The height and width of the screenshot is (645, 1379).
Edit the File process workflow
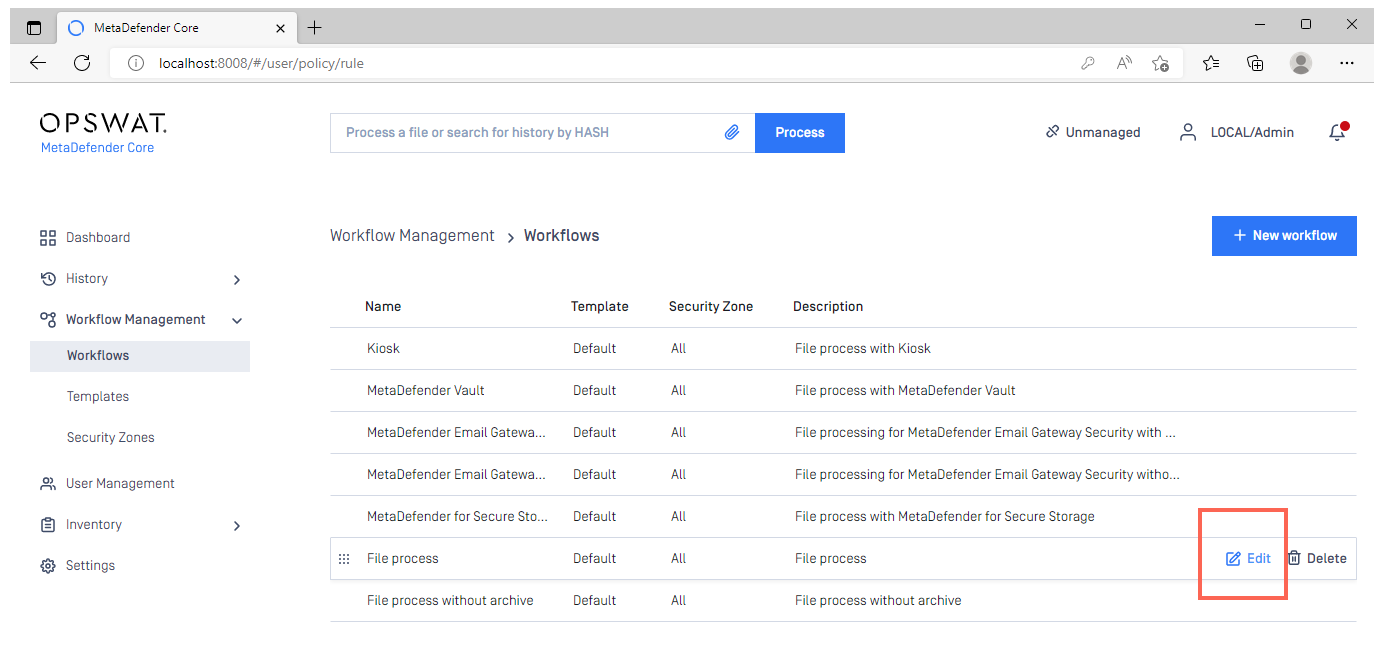click(x=1248, y=559)
